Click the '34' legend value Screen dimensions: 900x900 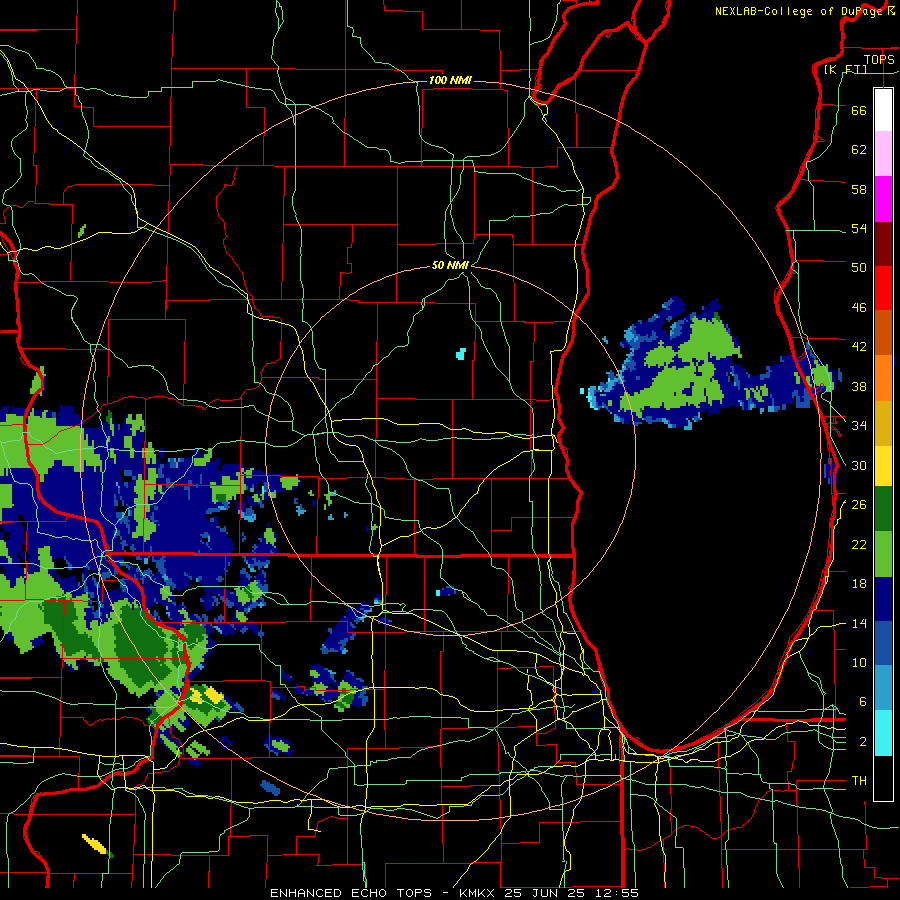[859, 425]
